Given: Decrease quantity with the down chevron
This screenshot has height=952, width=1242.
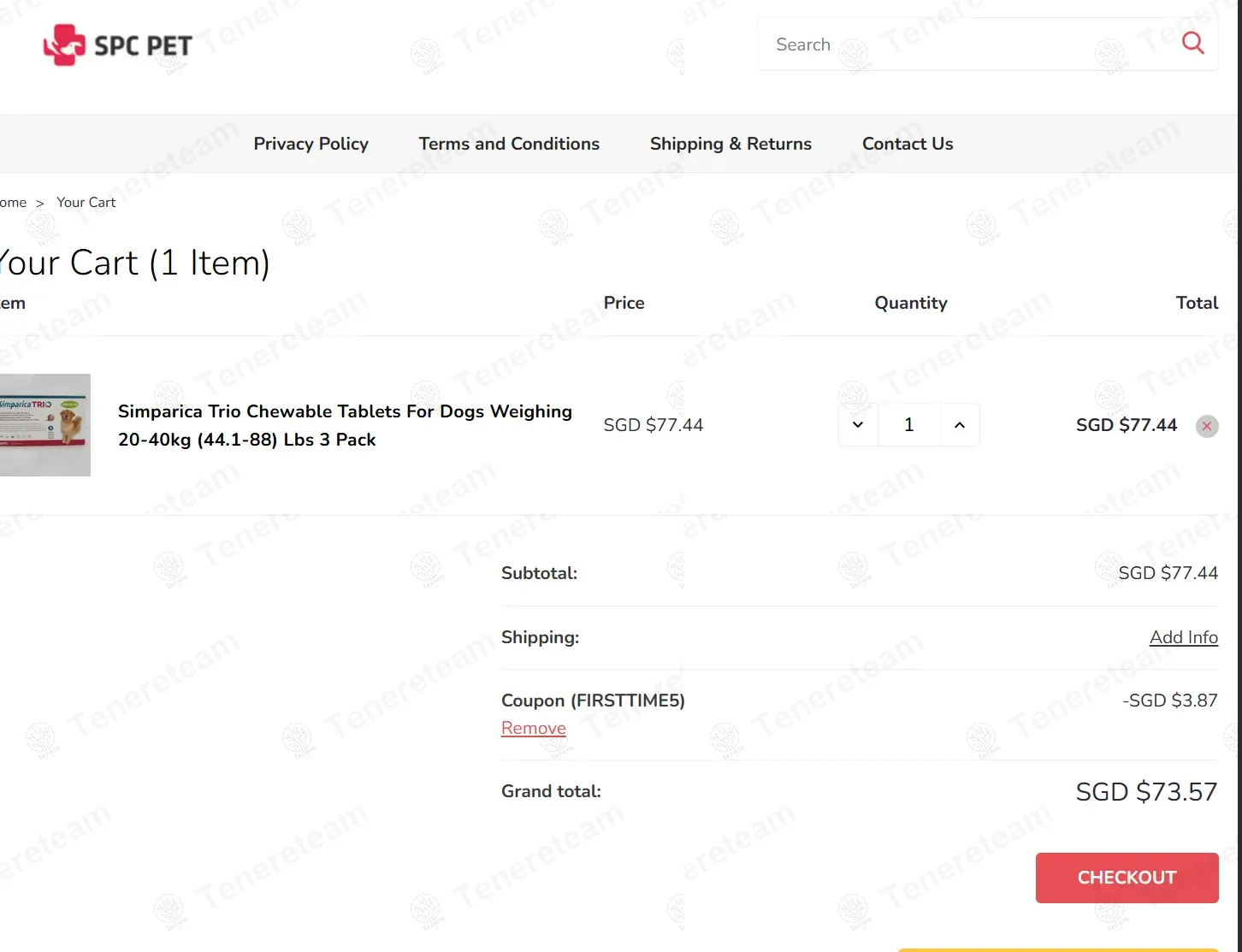Looking at the screenshot, I should click(858, 425).
